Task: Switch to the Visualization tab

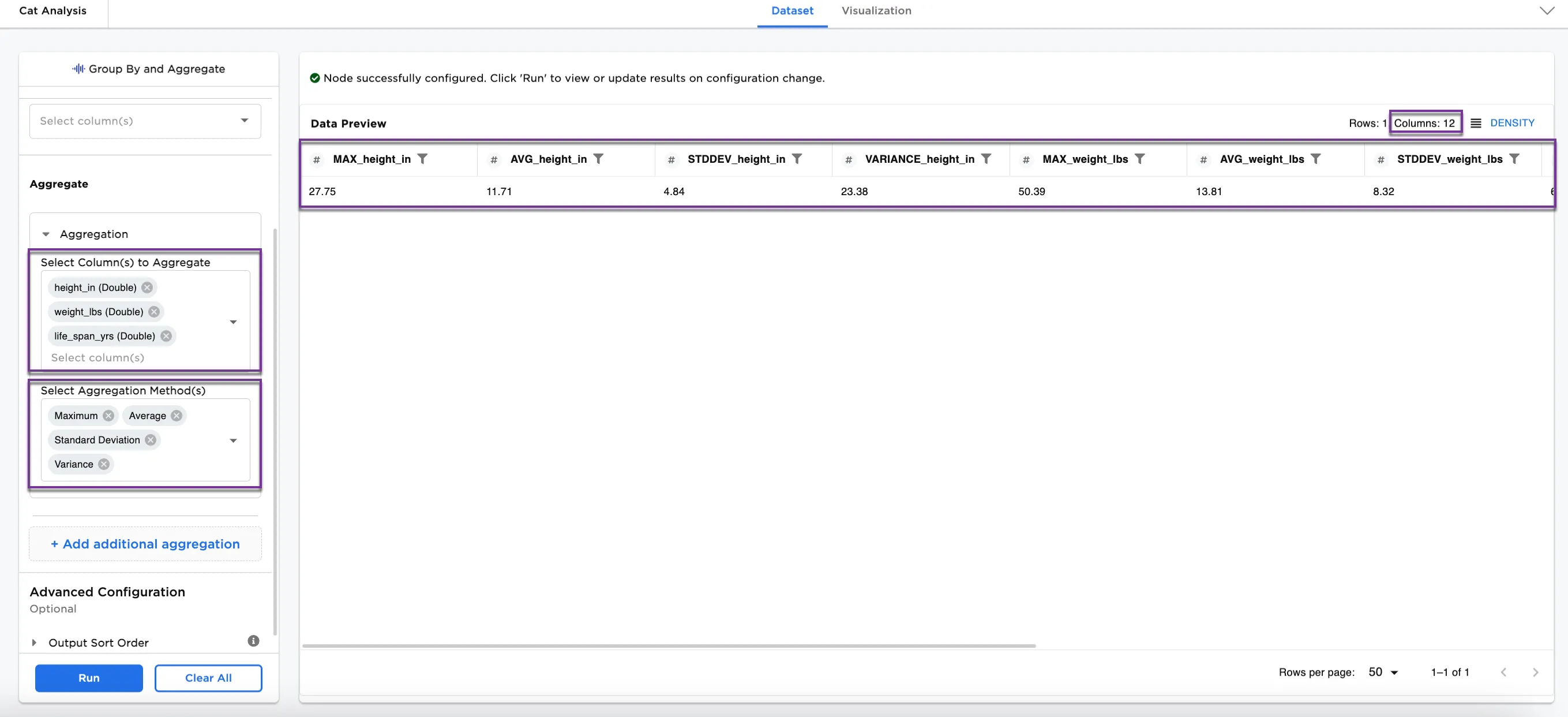Action: (876, 11)
